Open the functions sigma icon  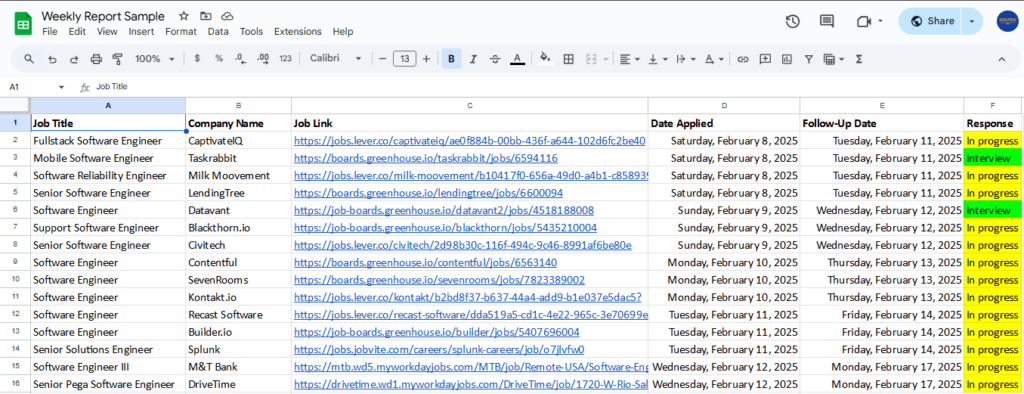(x=859, y=59)
